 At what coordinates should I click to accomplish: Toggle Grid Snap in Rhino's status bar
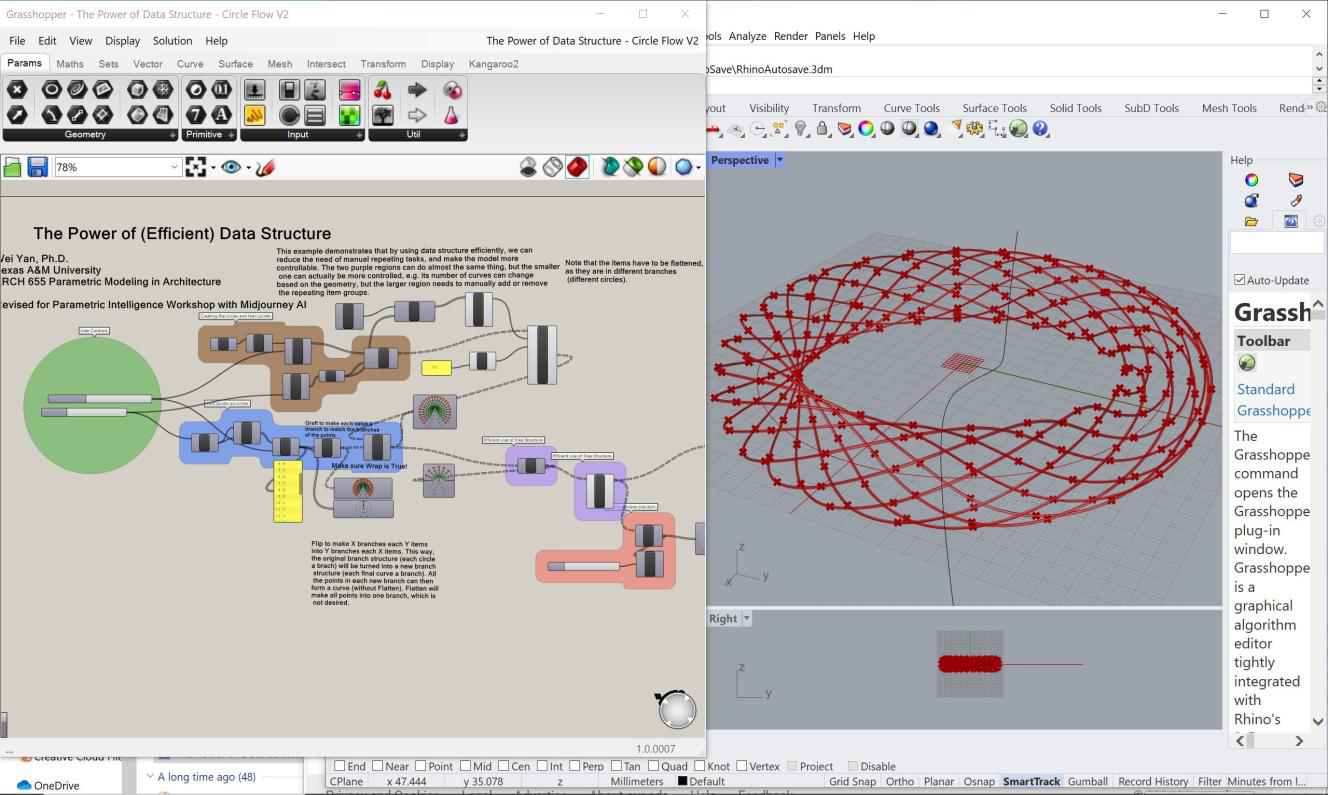pos(852,781)
